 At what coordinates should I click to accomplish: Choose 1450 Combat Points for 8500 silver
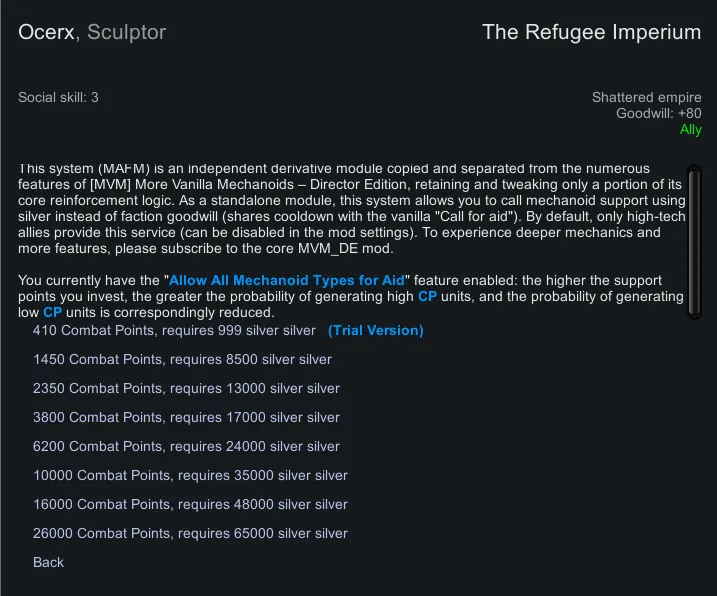tap(182, 359)
